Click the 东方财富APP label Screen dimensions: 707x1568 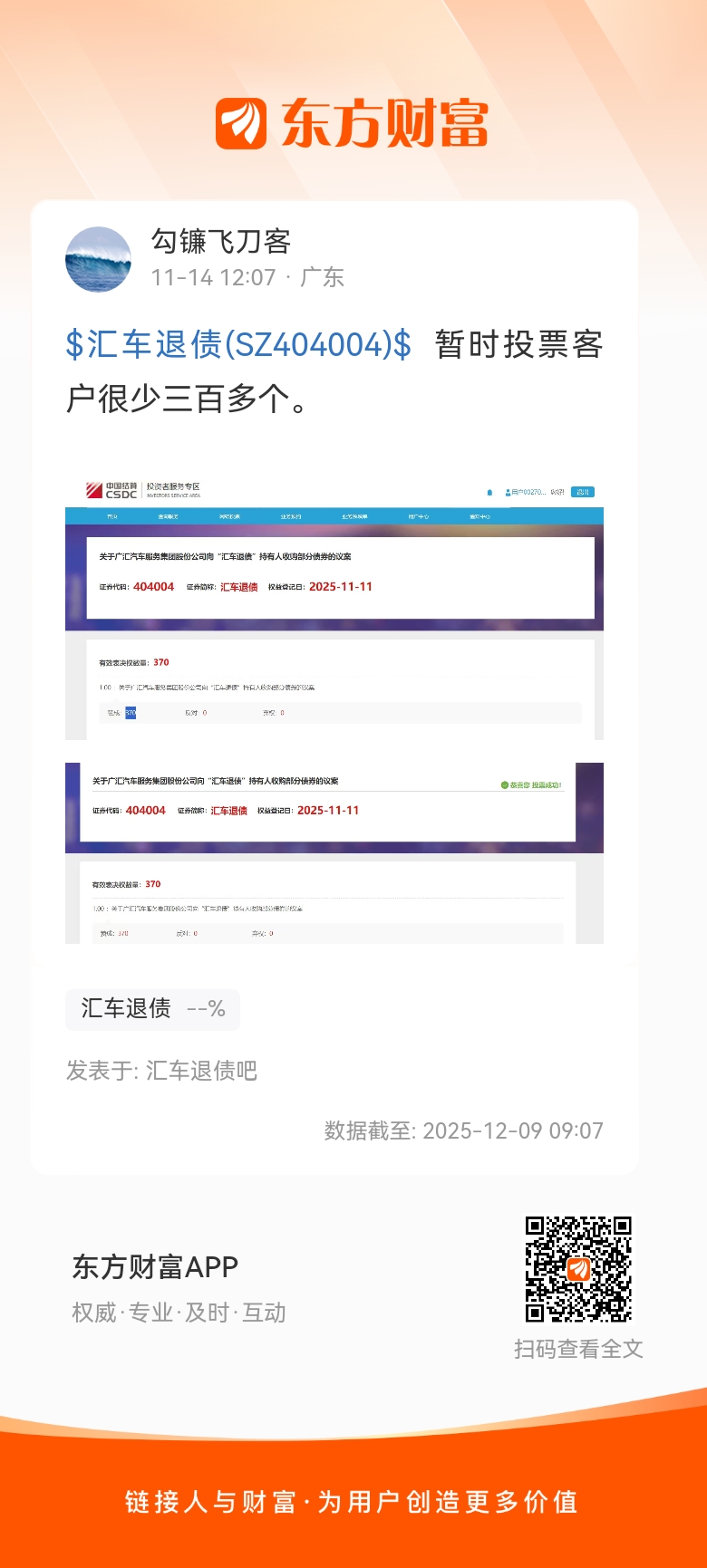155,1266
